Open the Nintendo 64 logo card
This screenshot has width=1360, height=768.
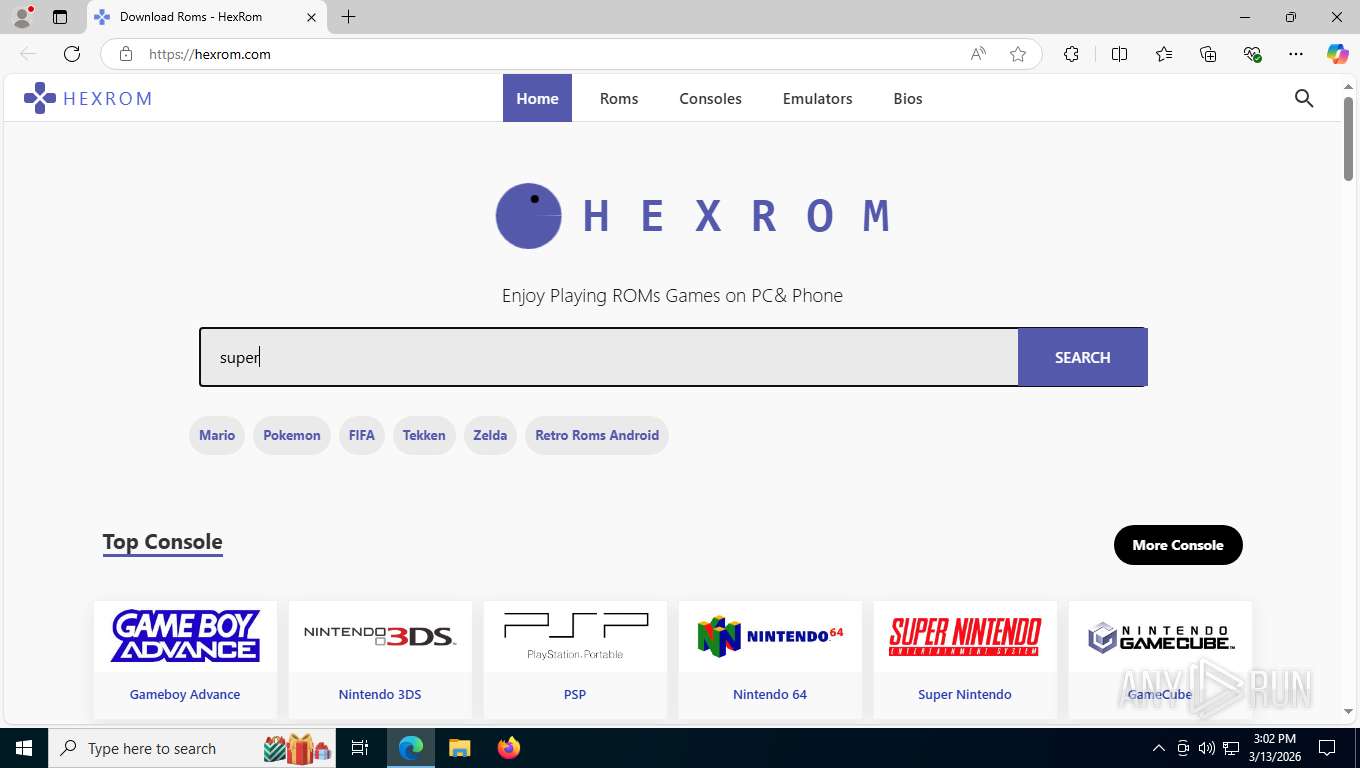(x=770, y=636)
